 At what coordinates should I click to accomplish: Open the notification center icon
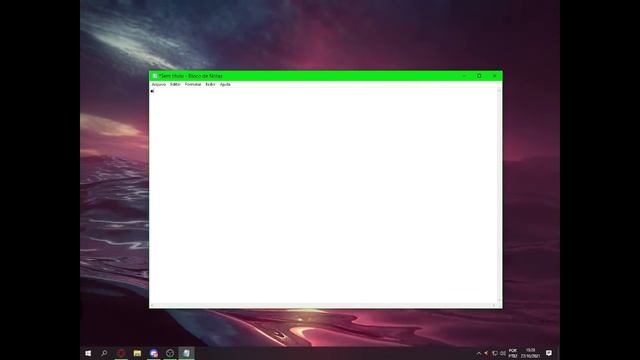point(549,353)
